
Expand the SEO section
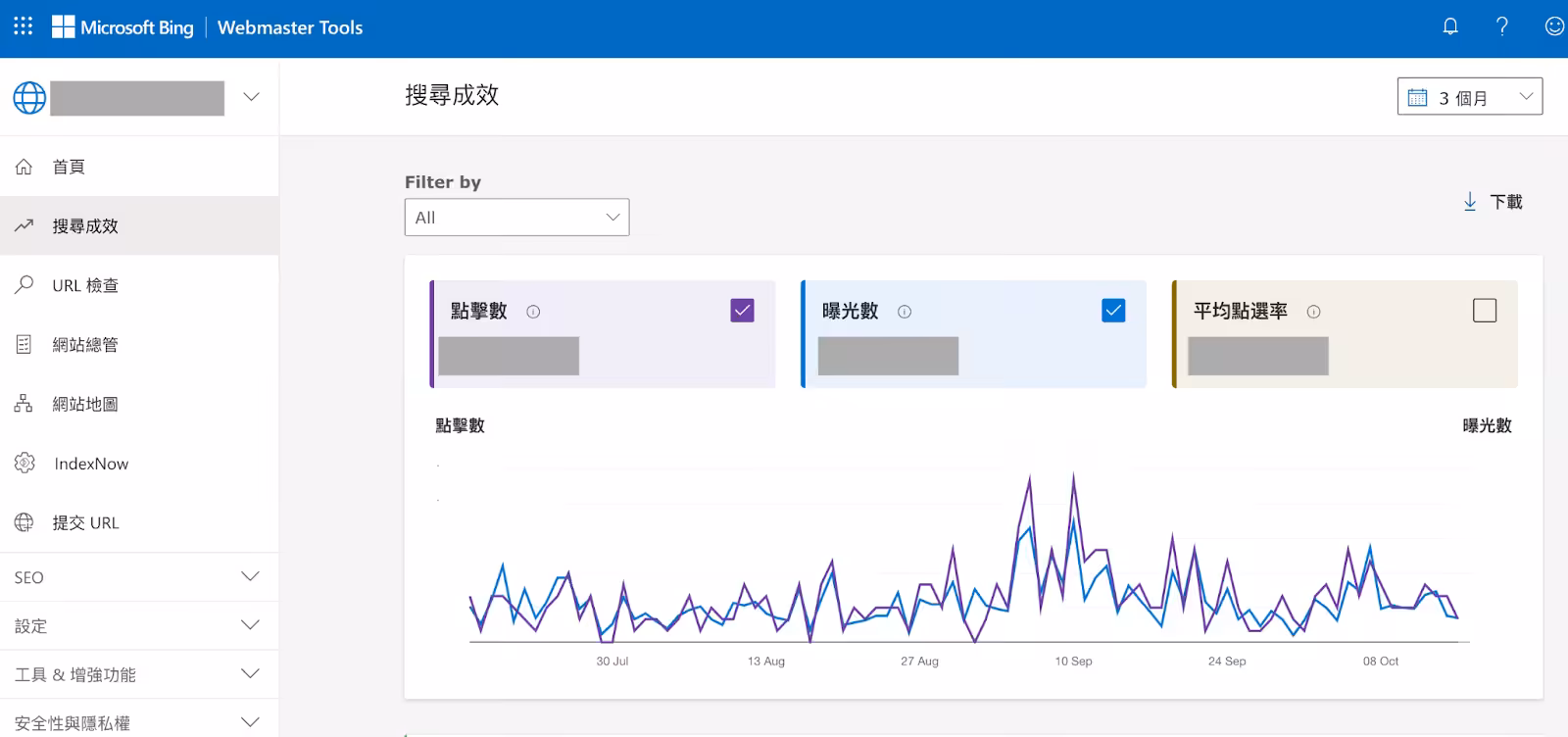(139, 577)
